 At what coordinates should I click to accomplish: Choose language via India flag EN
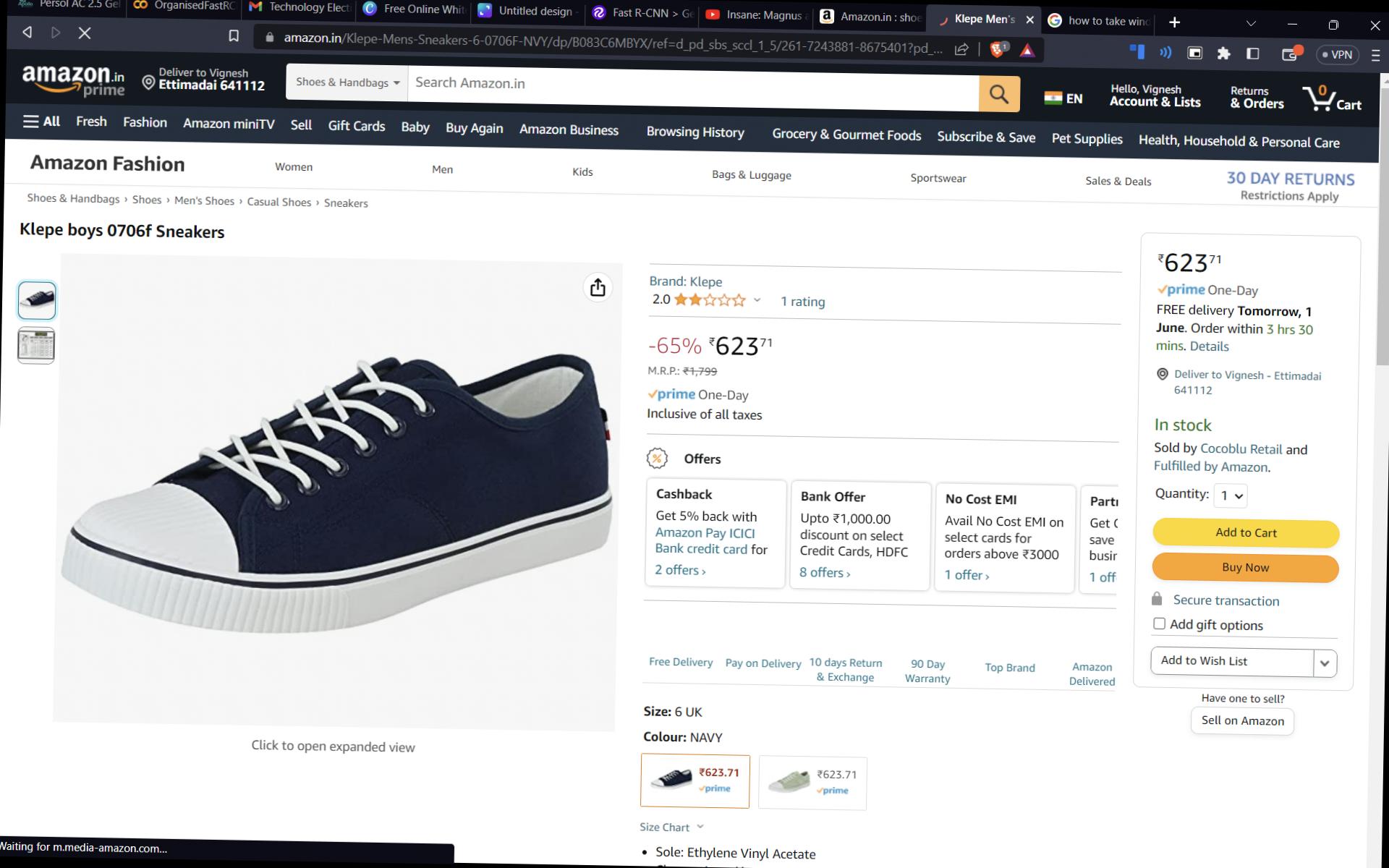[x=1063, y=98]
